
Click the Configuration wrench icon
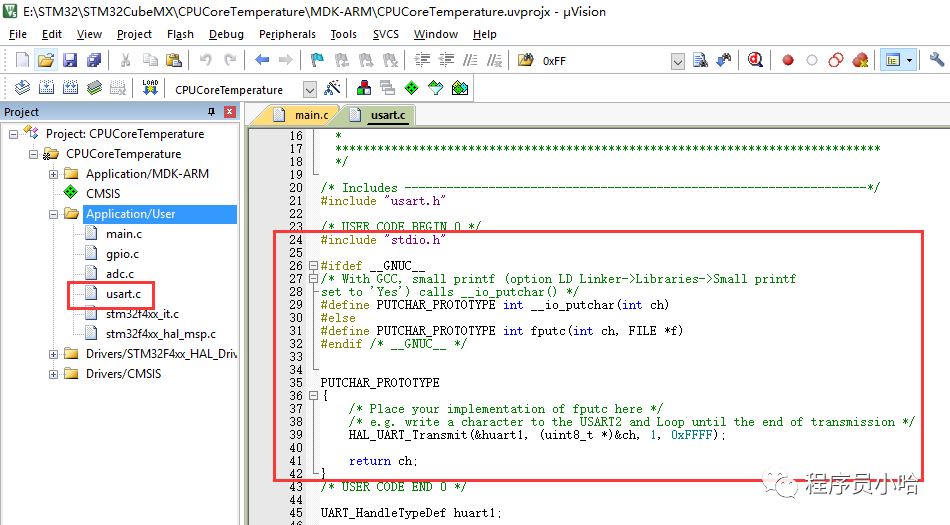[x=935, y=61]
